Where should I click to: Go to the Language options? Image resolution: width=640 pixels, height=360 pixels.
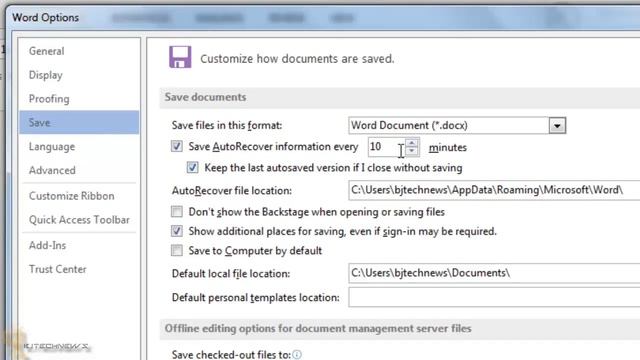pyautogui.click(x=52, y=147)
